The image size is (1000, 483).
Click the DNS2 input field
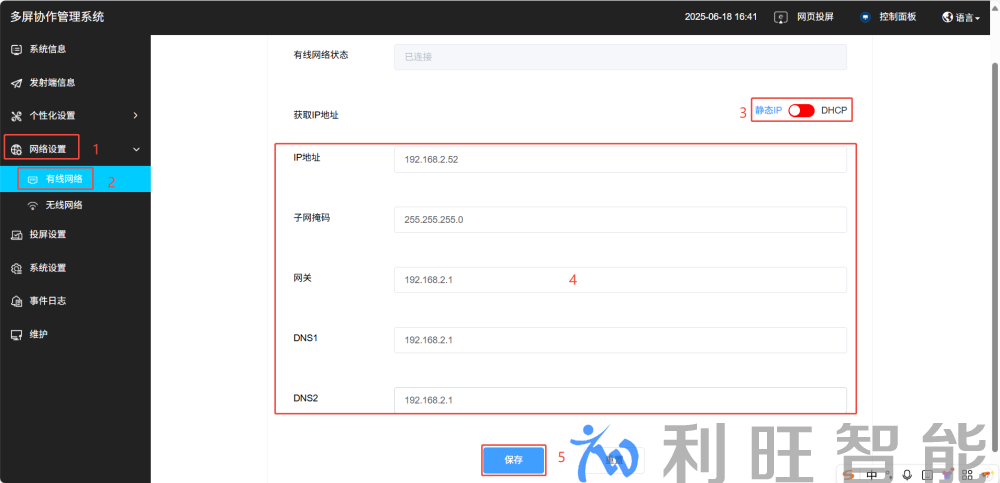click(620, 400)
